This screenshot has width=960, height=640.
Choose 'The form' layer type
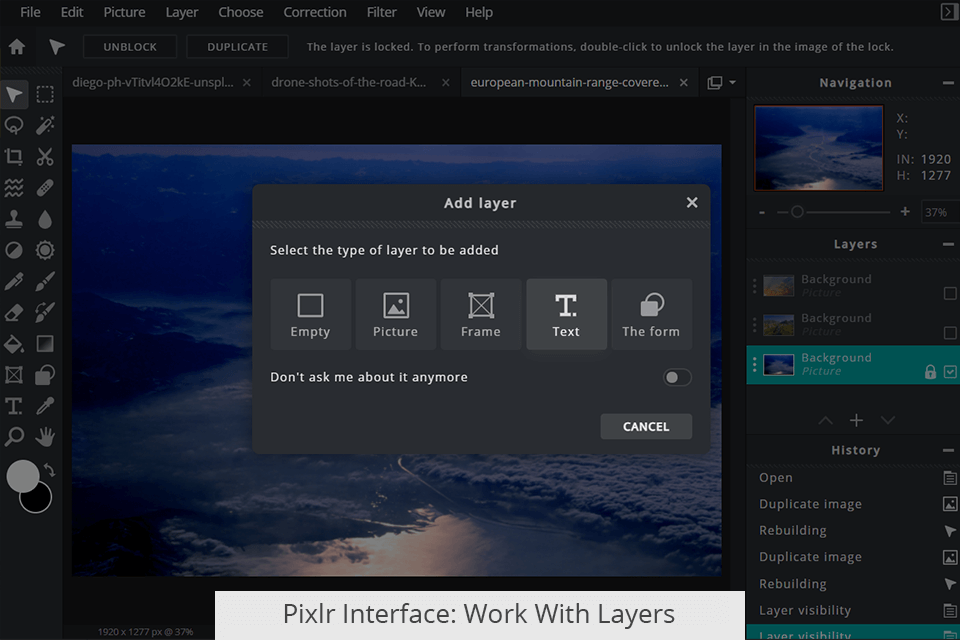pos(651,314)
